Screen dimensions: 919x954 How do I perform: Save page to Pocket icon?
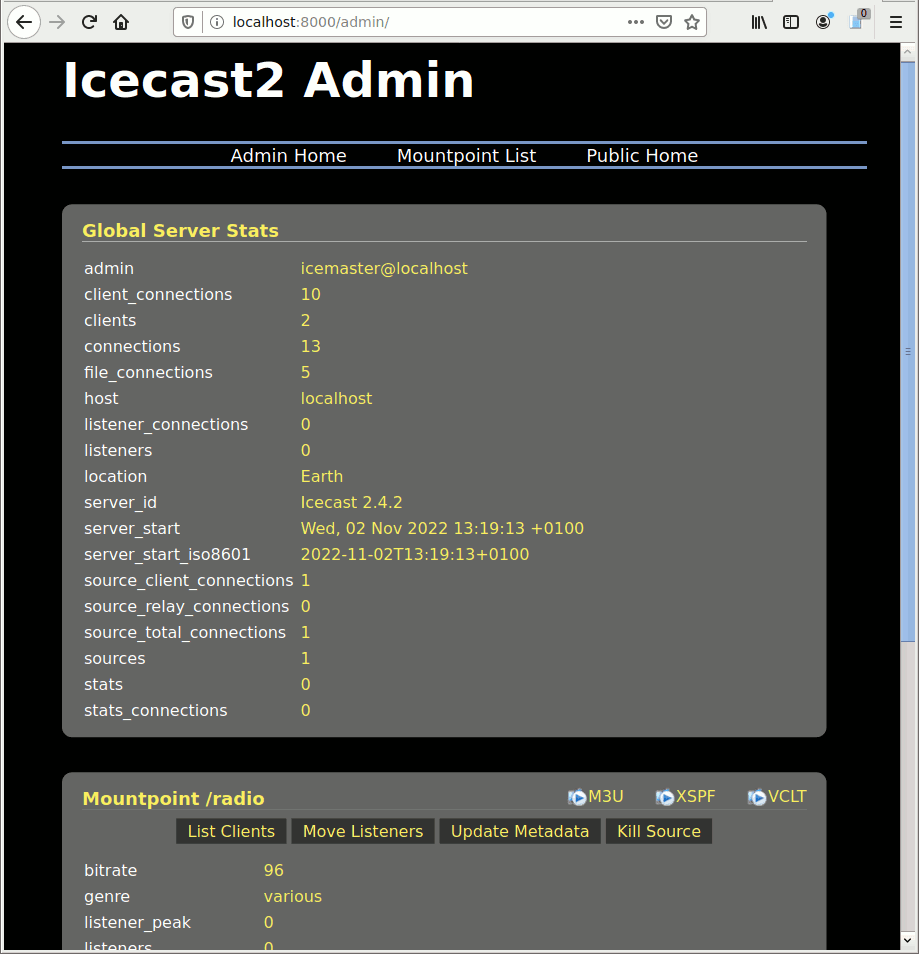[x=664, y=22]
